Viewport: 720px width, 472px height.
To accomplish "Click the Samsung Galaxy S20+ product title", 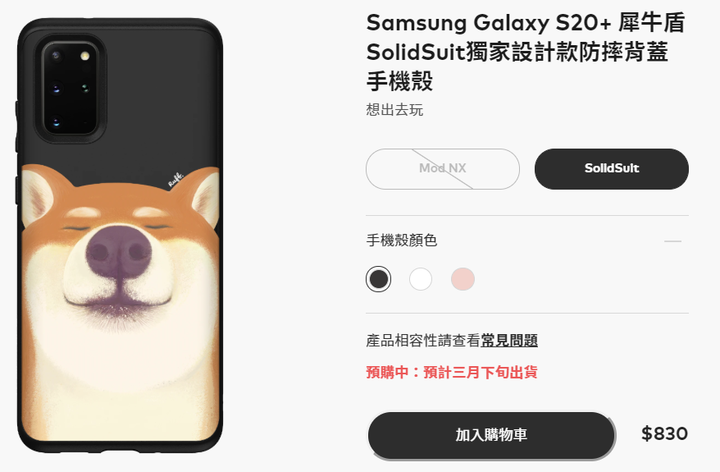I will [526, 51].
